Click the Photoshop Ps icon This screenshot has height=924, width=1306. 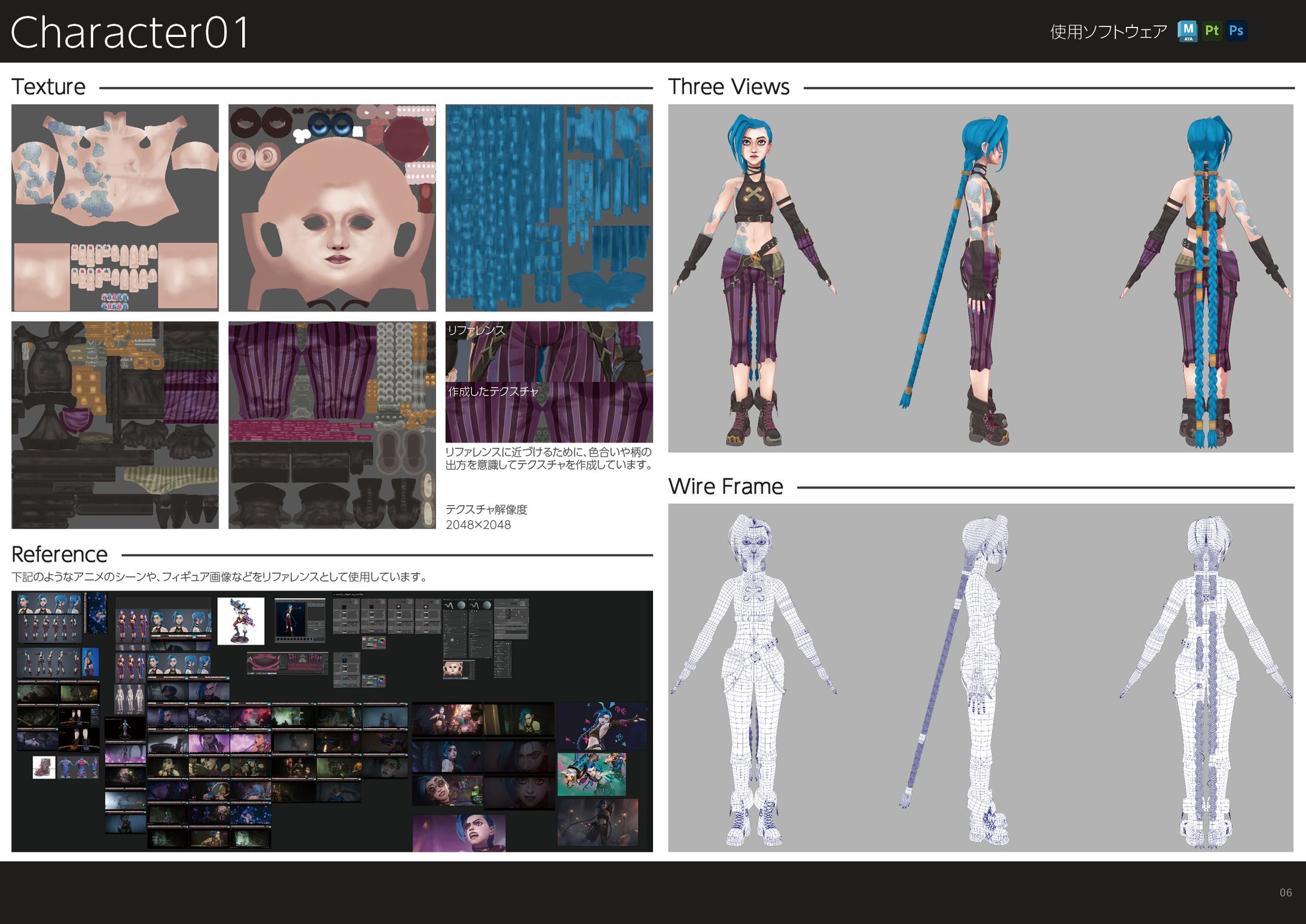1235,31
